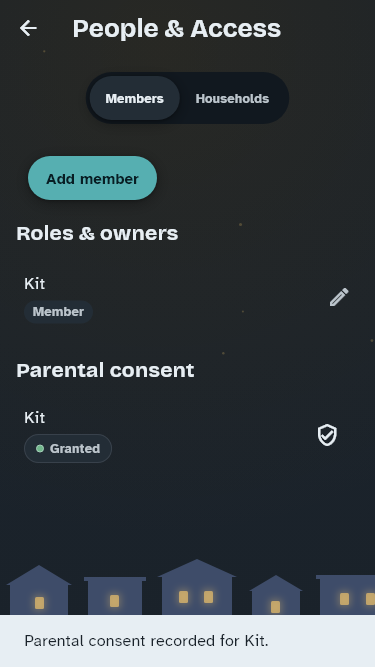Tap the flat-roof house second from left
Image resolution: width=375 pixels, height=667 pixels.
[x=115, y=596]
